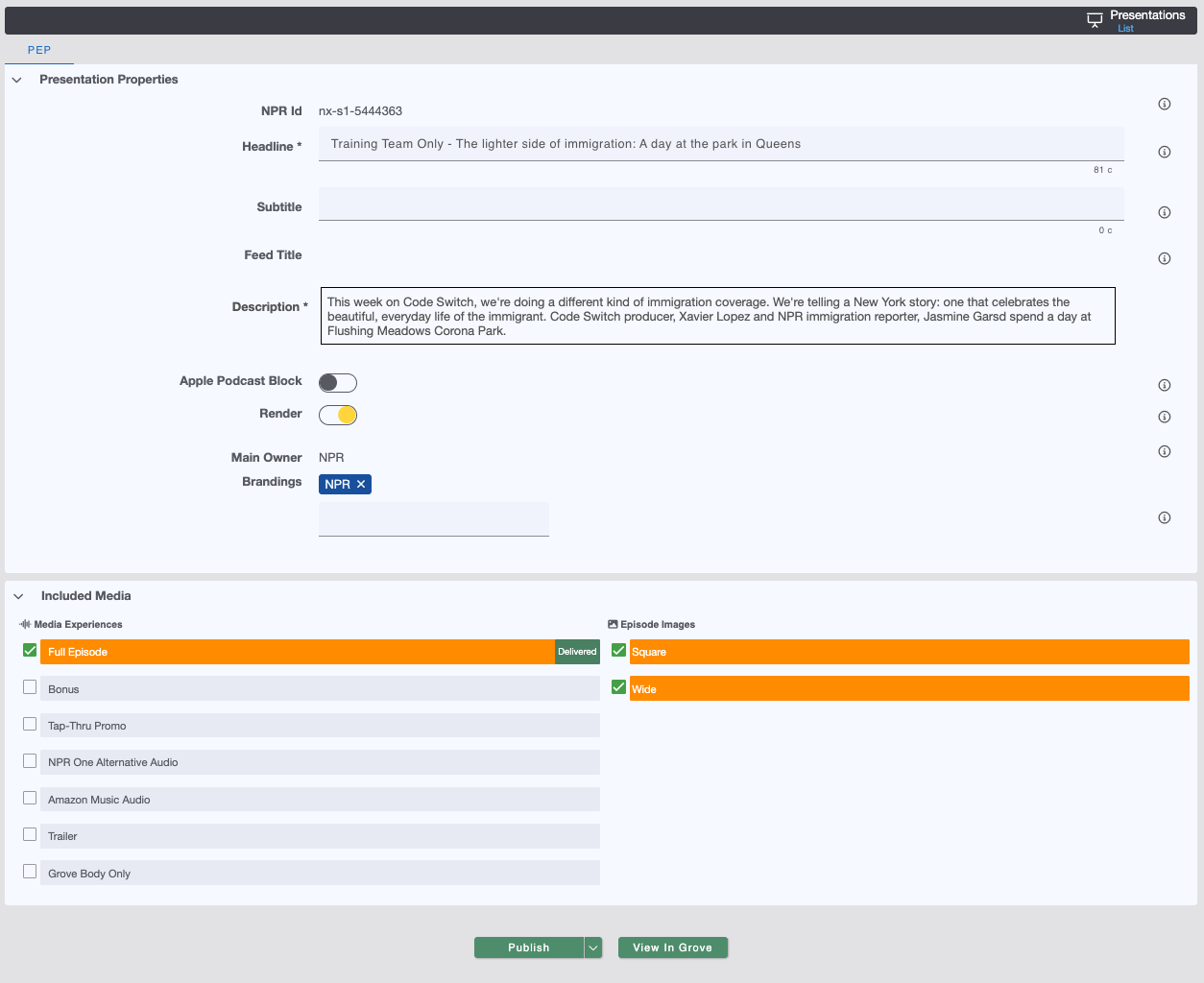Select the Tap-Thru Promo media row
1204x983 pixels.
tap(320, 725)
